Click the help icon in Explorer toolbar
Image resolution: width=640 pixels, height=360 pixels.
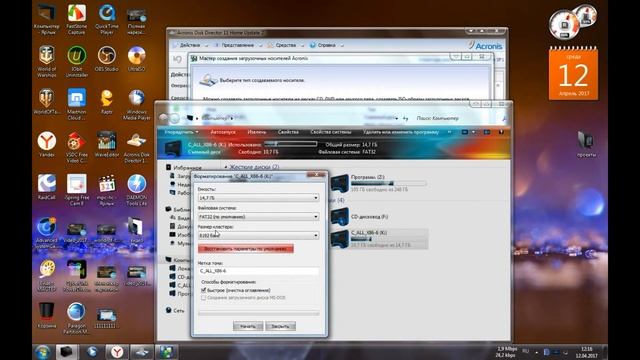(x=501, y=132)
